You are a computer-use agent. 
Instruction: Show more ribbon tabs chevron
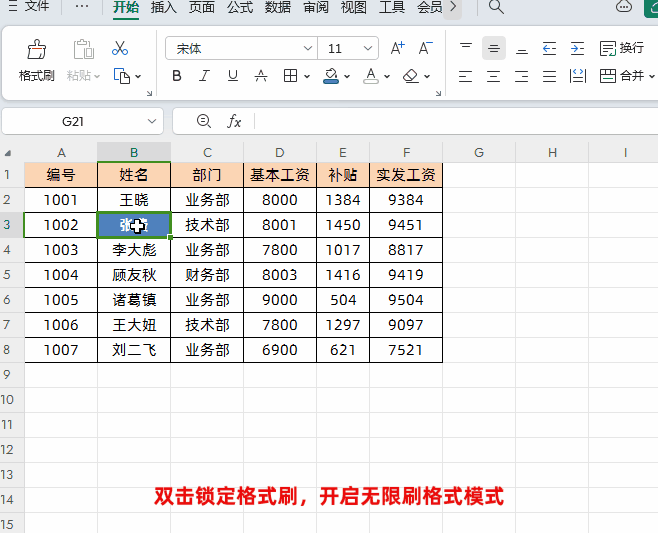453,7
